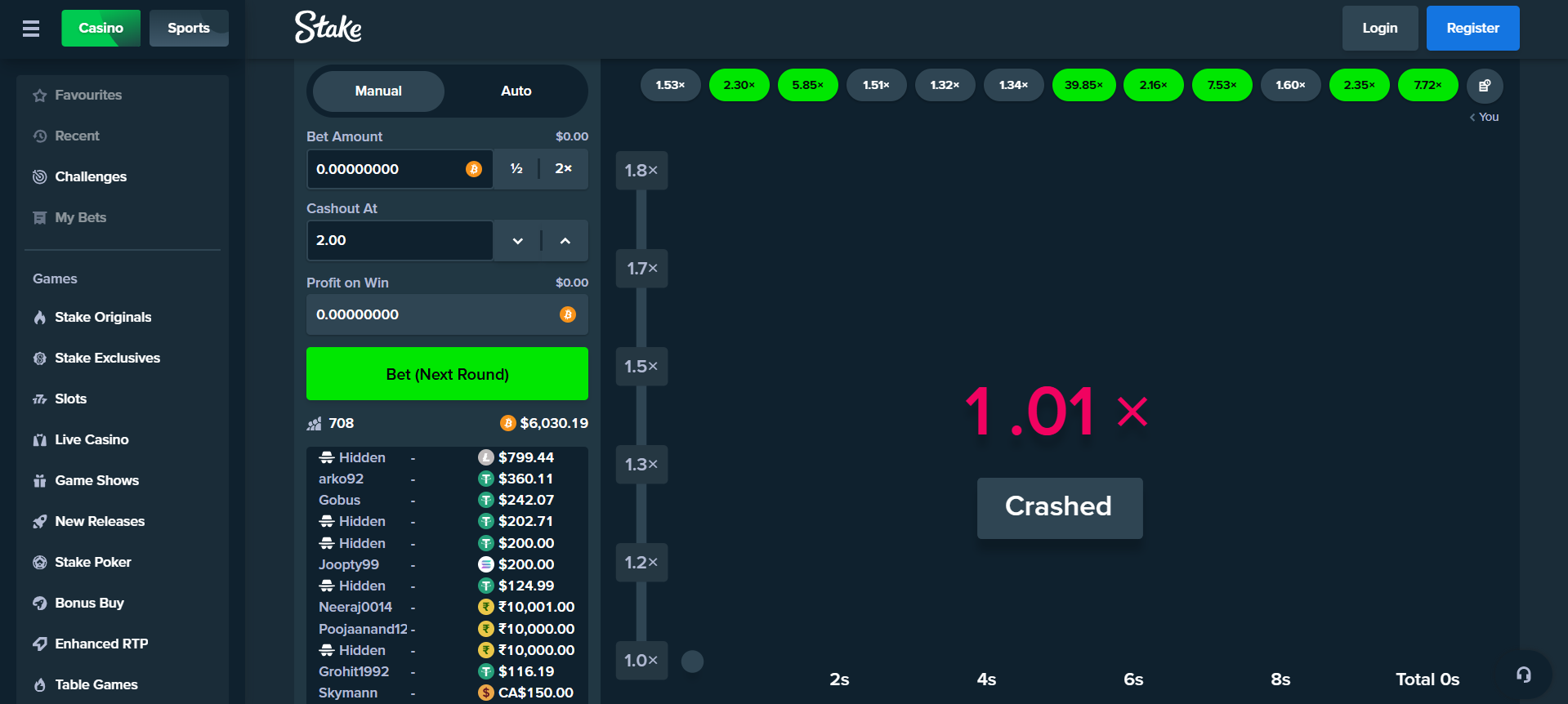Click the 5.85× history result pill

(x=807, y=86)
